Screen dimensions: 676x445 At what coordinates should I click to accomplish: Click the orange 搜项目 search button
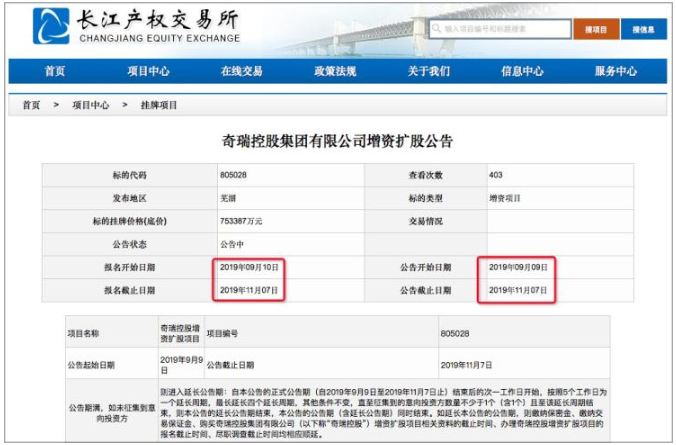coord(596,29)
